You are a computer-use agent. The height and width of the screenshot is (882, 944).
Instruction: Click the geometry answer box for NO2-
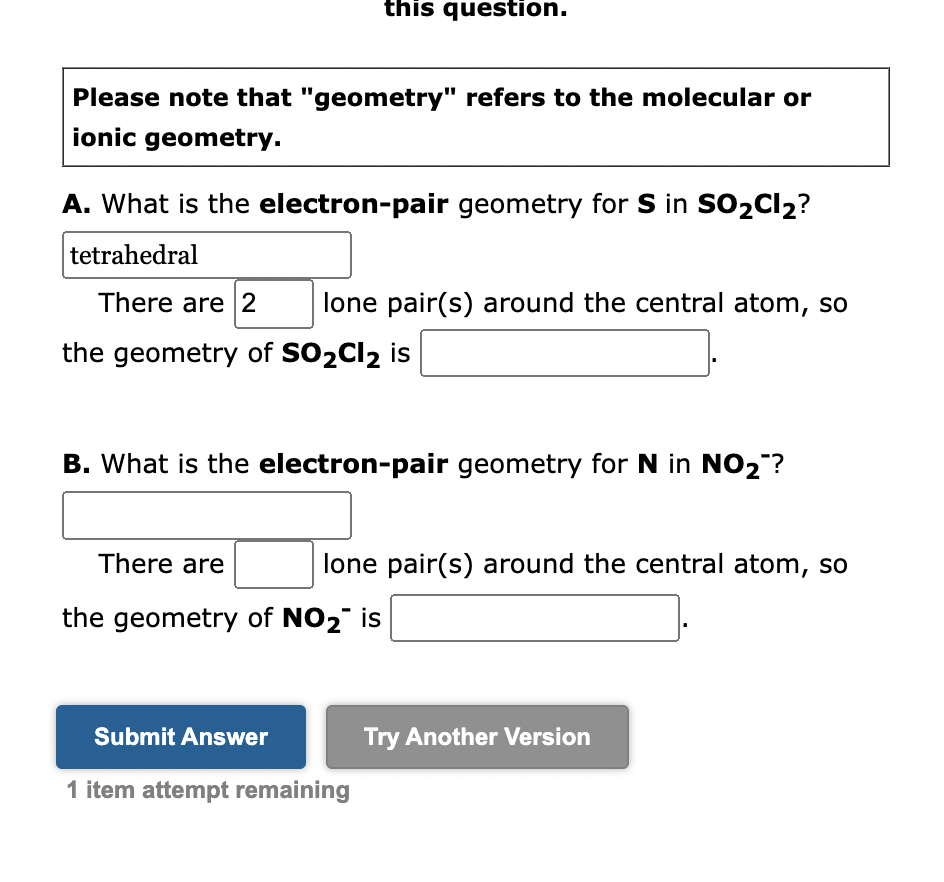coord(534,617)
